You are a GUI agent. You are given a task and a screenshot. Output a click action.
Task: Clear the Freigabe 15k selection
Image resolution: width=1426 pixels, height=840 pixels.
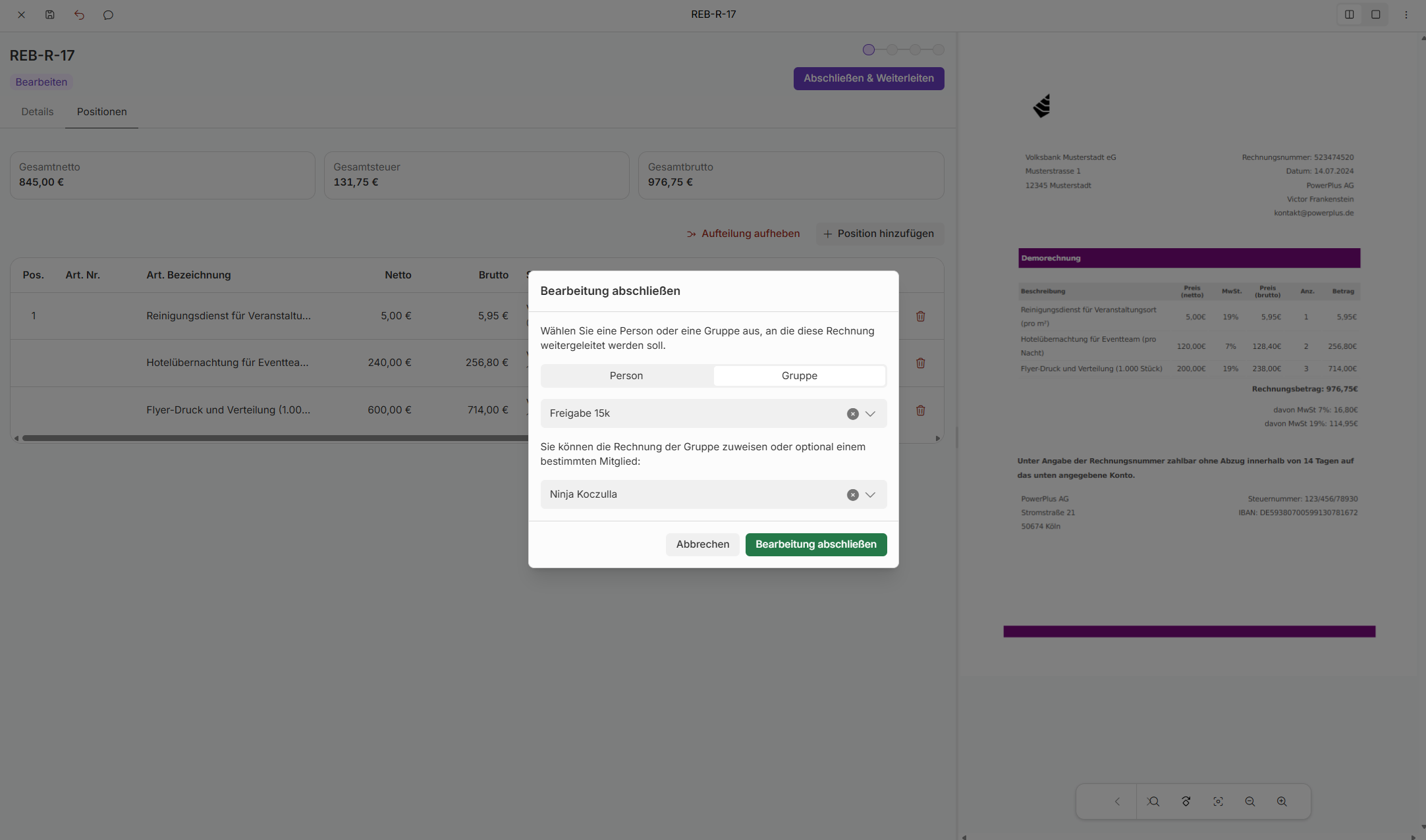852,413
